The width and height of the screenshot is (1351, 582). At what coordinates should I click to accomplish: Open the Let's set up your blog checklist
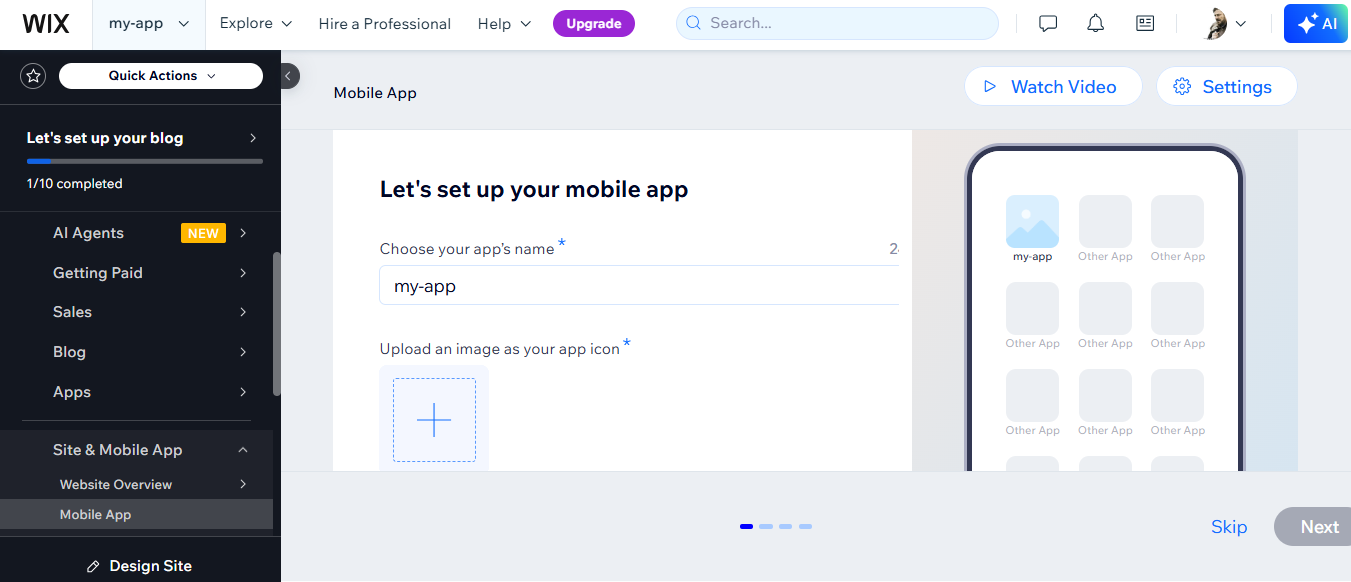click(141, 138)
